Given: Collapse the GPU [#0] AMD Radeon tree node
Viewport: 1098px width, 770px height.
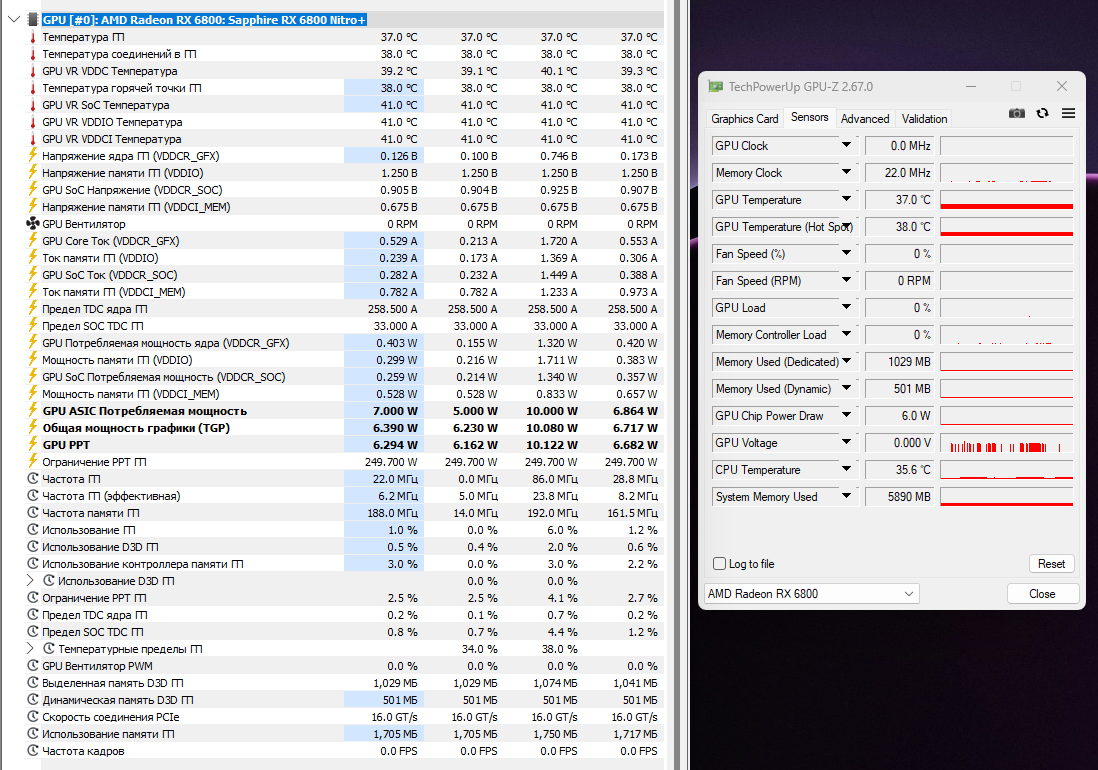Looking at the screenshot, I should (x=13, y=20).
